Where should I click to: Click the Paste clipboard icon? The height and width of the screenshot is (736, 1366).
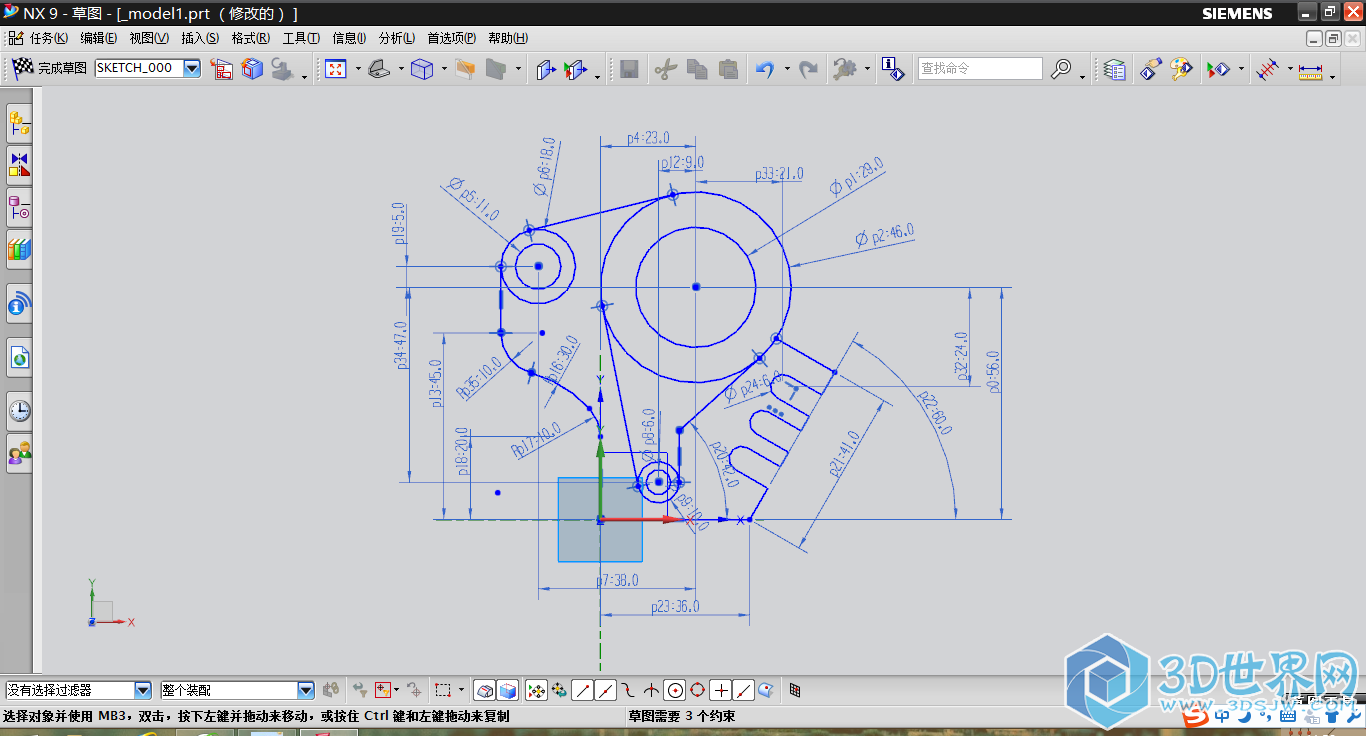(728, 69)
